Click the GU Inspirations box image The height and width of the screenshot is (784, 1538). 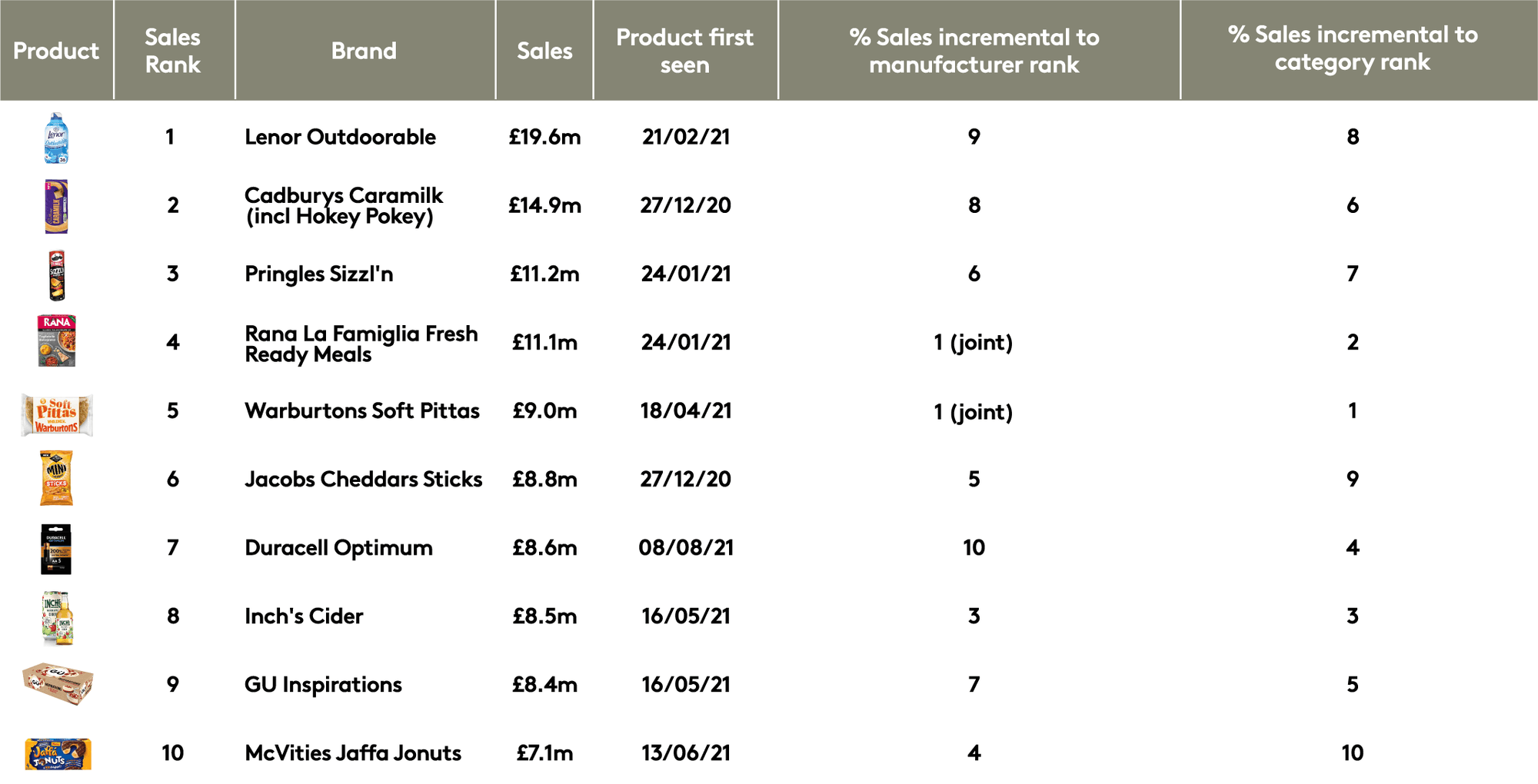tap(58, 684)
